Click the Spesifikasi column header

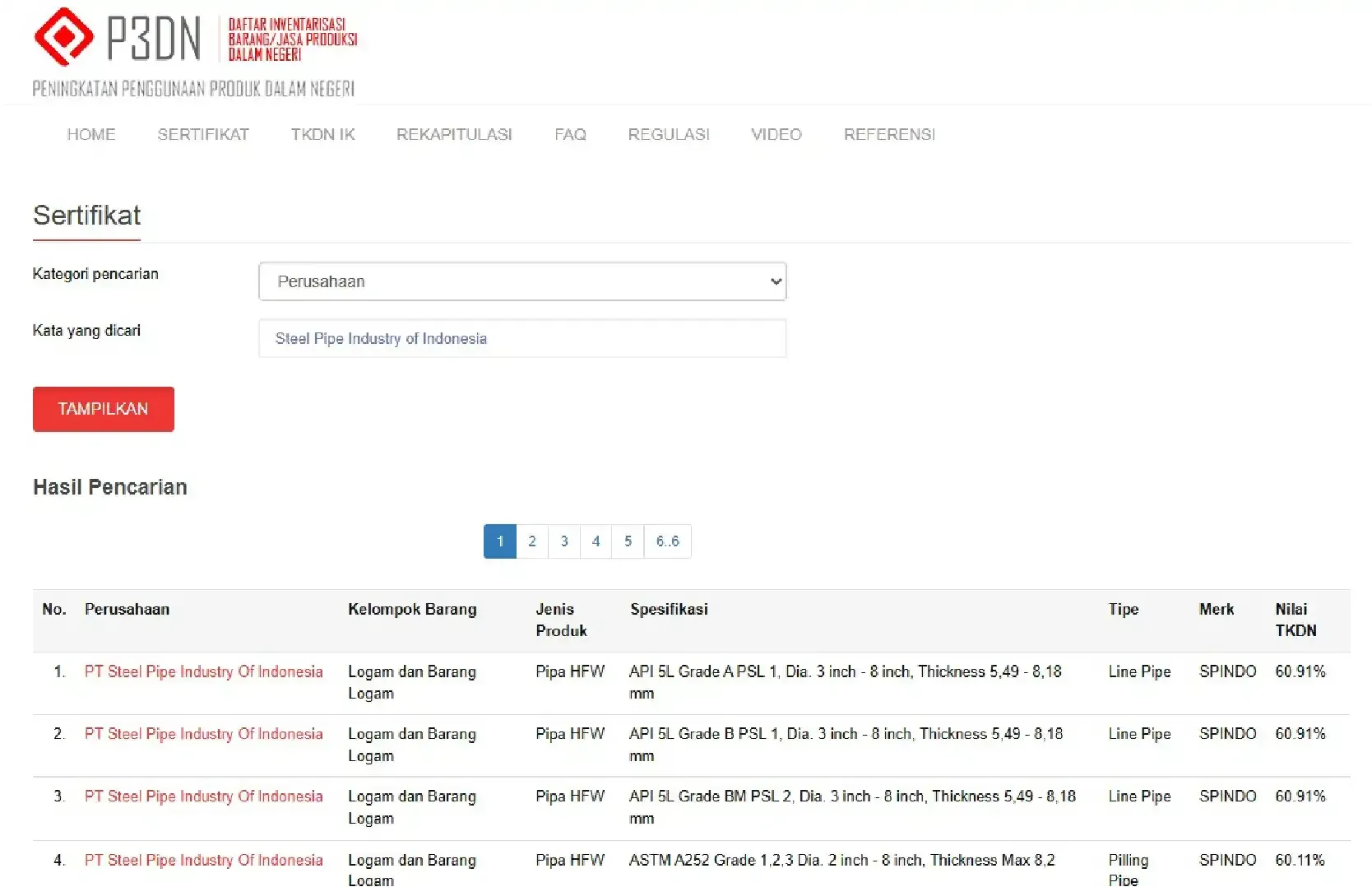coord(669,610)
